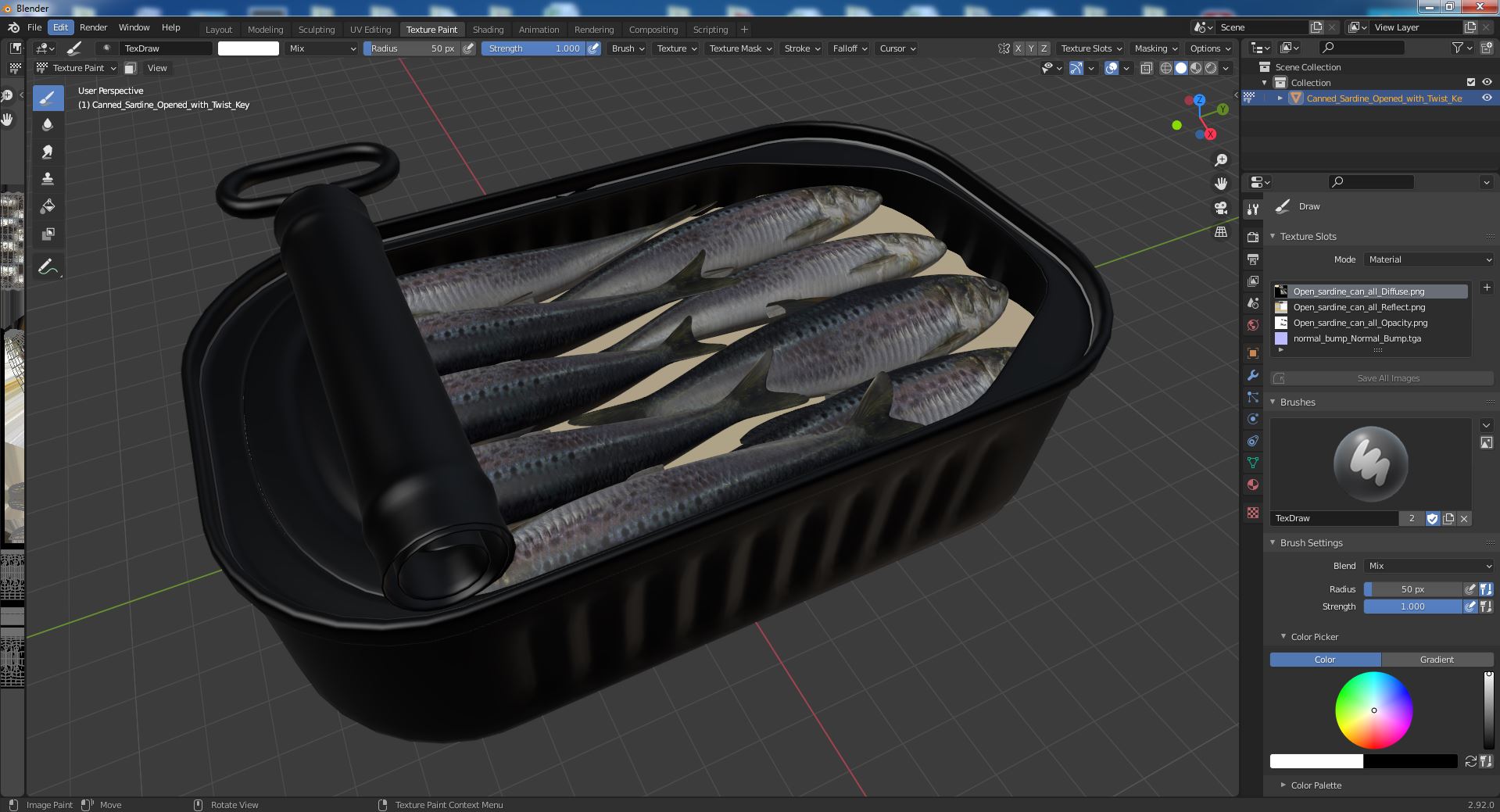Open the Texture checker properties tab
Viewport: 1500px width, 812px height.
1253,513
